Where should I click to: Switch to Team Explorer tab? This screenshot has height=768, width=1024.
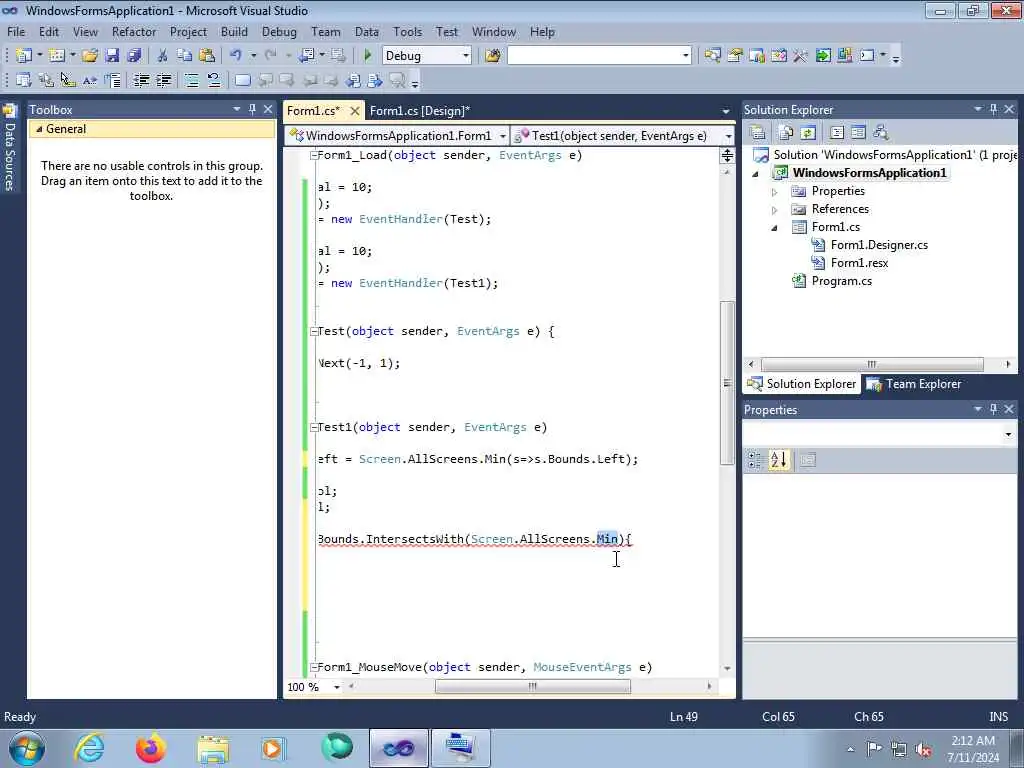(x=914, y=384)
